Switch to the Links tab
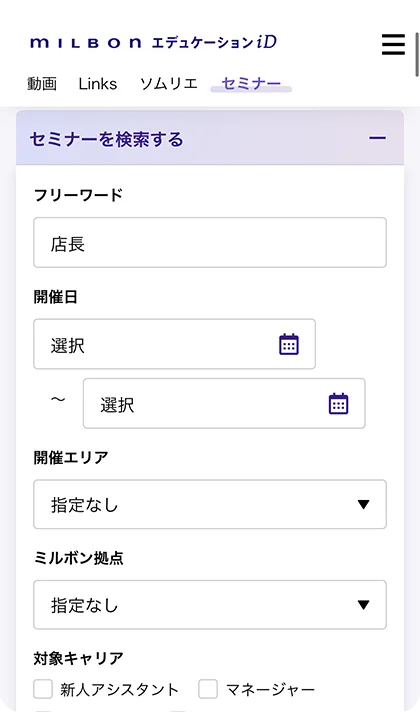 [x=98, y=84]
